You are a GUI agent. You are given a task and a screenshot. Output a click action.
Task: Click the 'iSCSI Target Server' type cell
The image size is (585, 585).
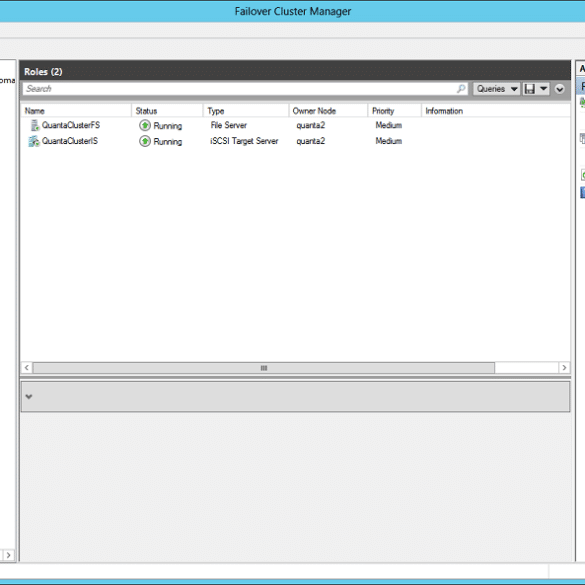click(x=244, y=141)
